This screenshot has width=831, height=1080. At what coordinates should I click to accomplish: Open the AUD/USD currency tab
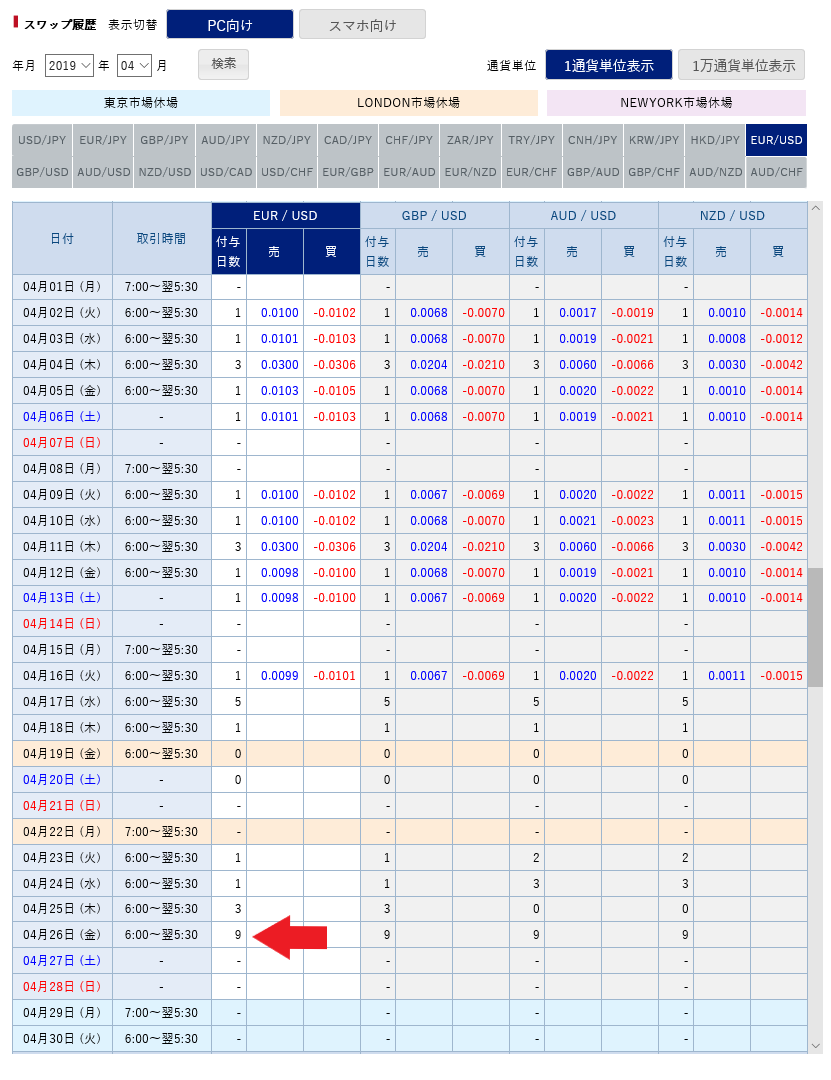[103, 172]
